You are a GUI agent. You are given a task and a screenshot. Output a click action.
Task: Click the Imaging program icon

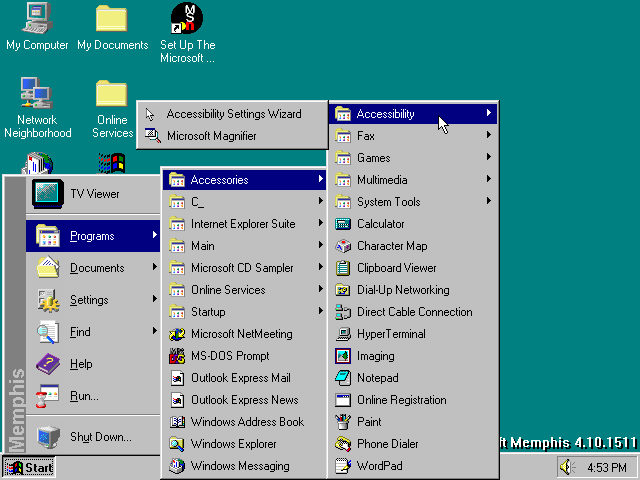(x=343, y=356)
